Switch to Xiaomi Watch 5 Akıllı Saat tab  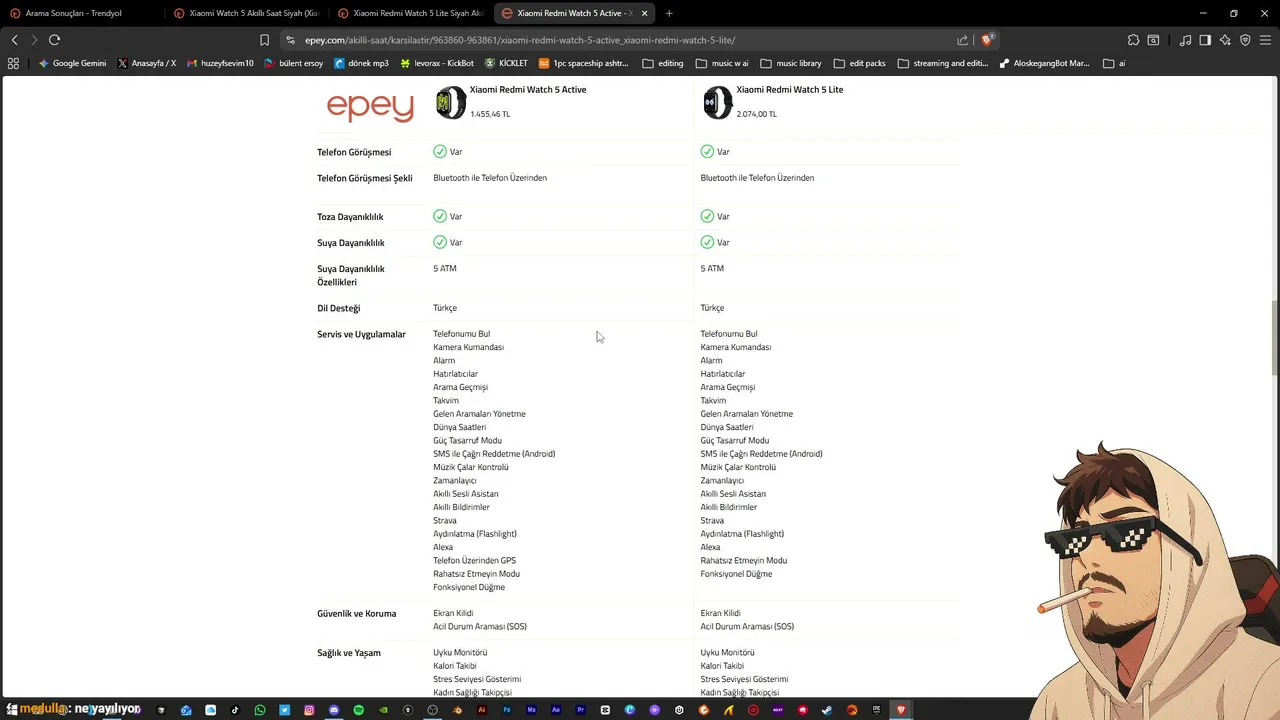[247, 13]
